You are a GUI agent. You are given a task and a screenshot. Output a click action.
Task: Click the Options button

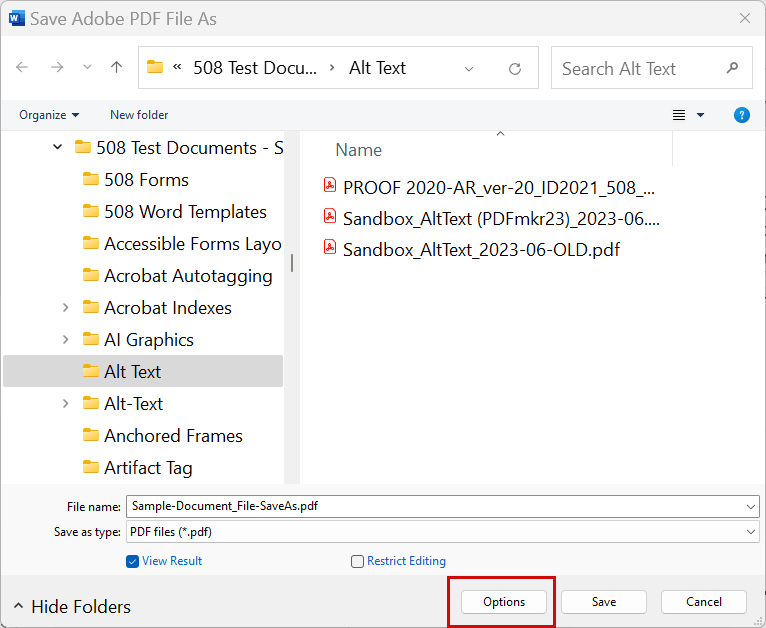(x=504, y=602)
